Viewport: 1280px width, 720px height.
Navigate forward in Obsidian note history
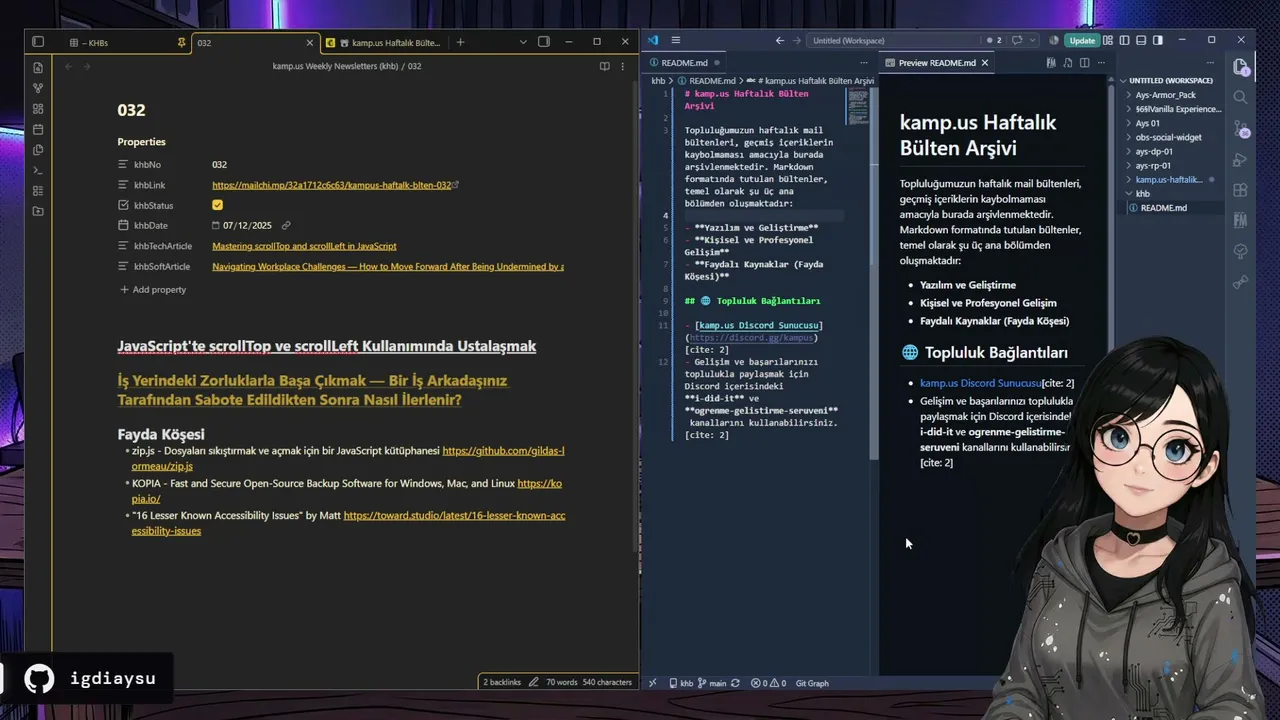click(87, 66)
